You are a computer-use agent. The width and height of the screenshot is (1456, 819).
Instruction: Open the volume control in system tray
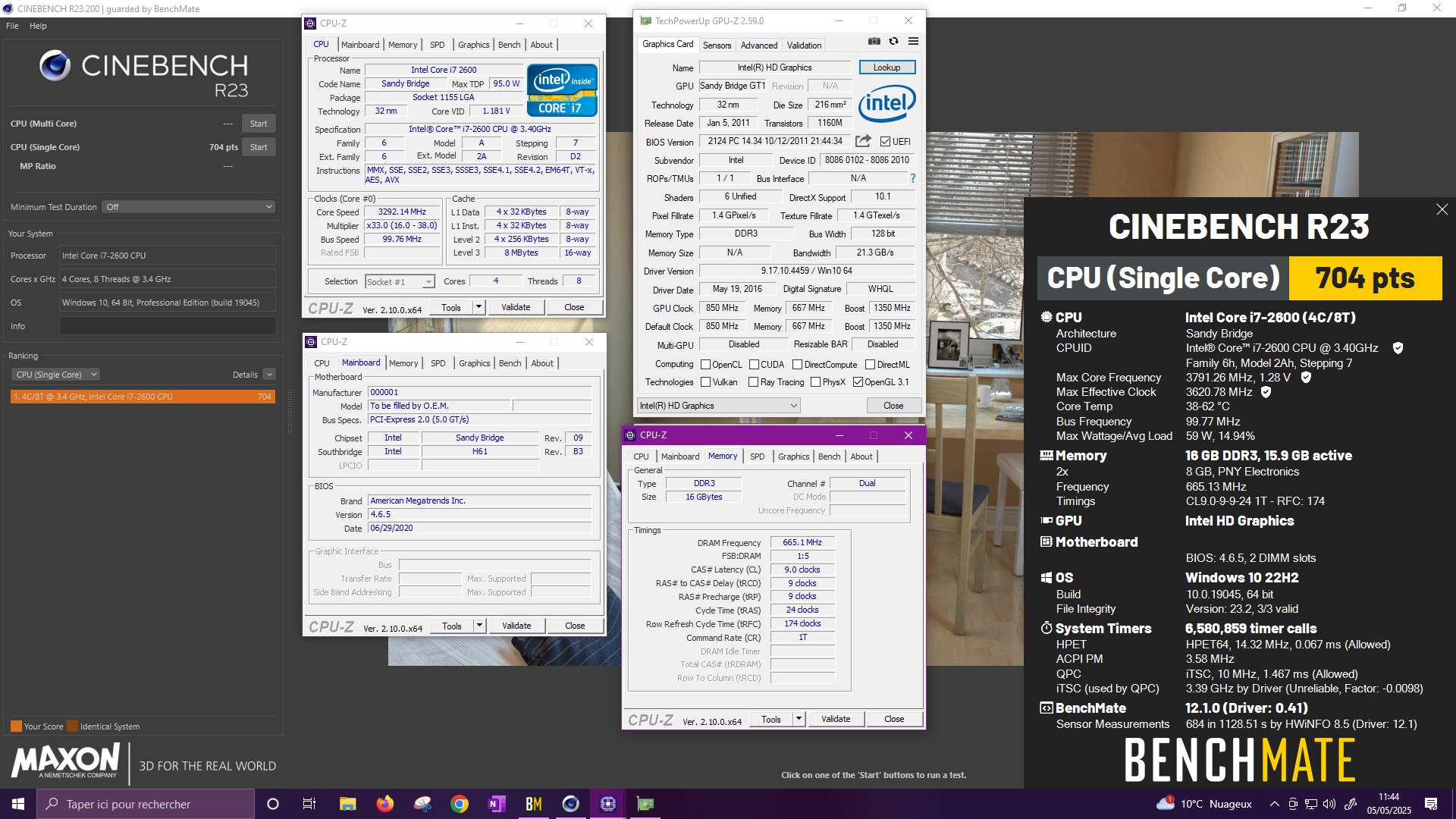click(1329, 804)
